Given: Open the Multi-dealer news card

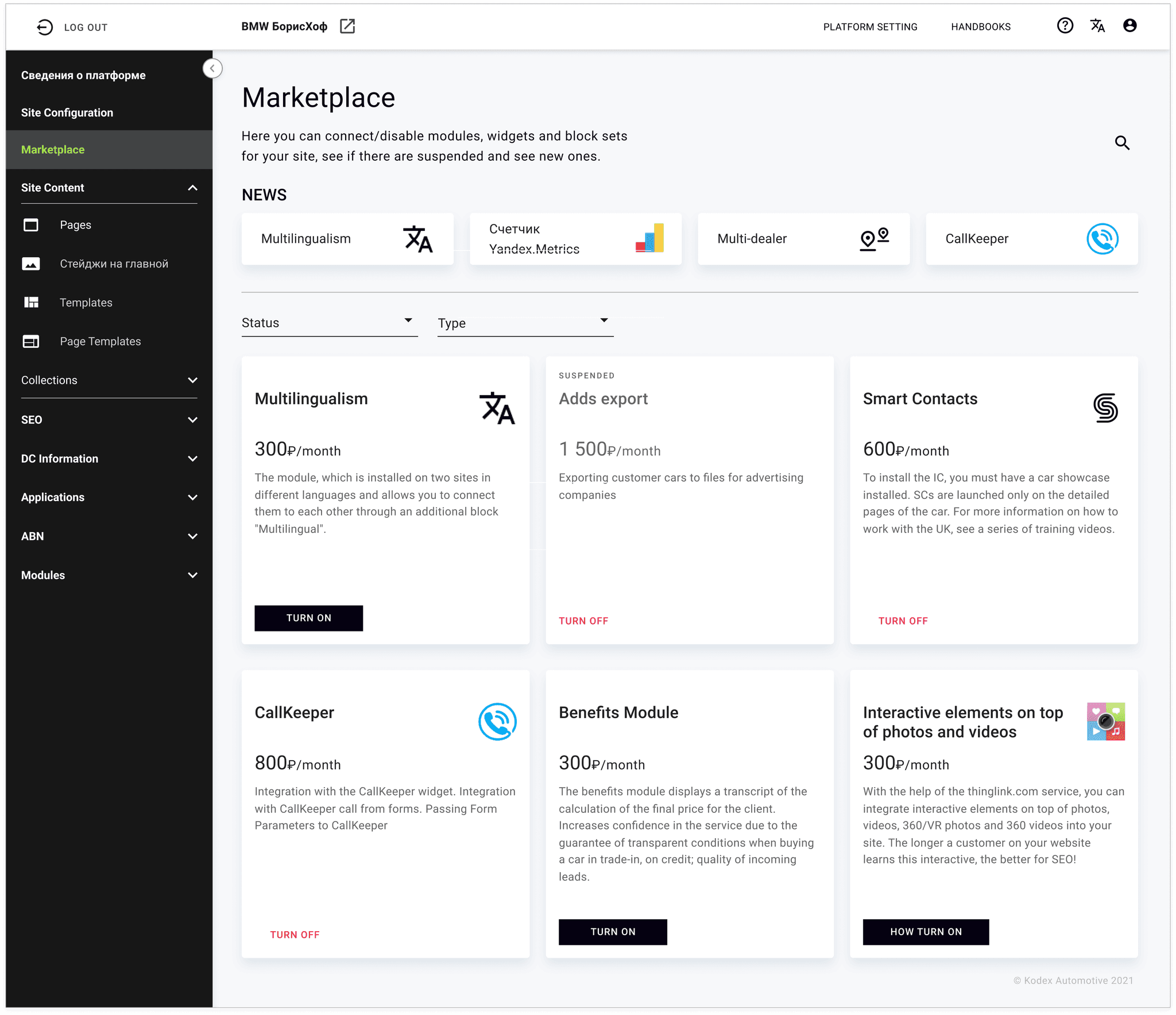Looking at the screenshot, I should 803,239.
